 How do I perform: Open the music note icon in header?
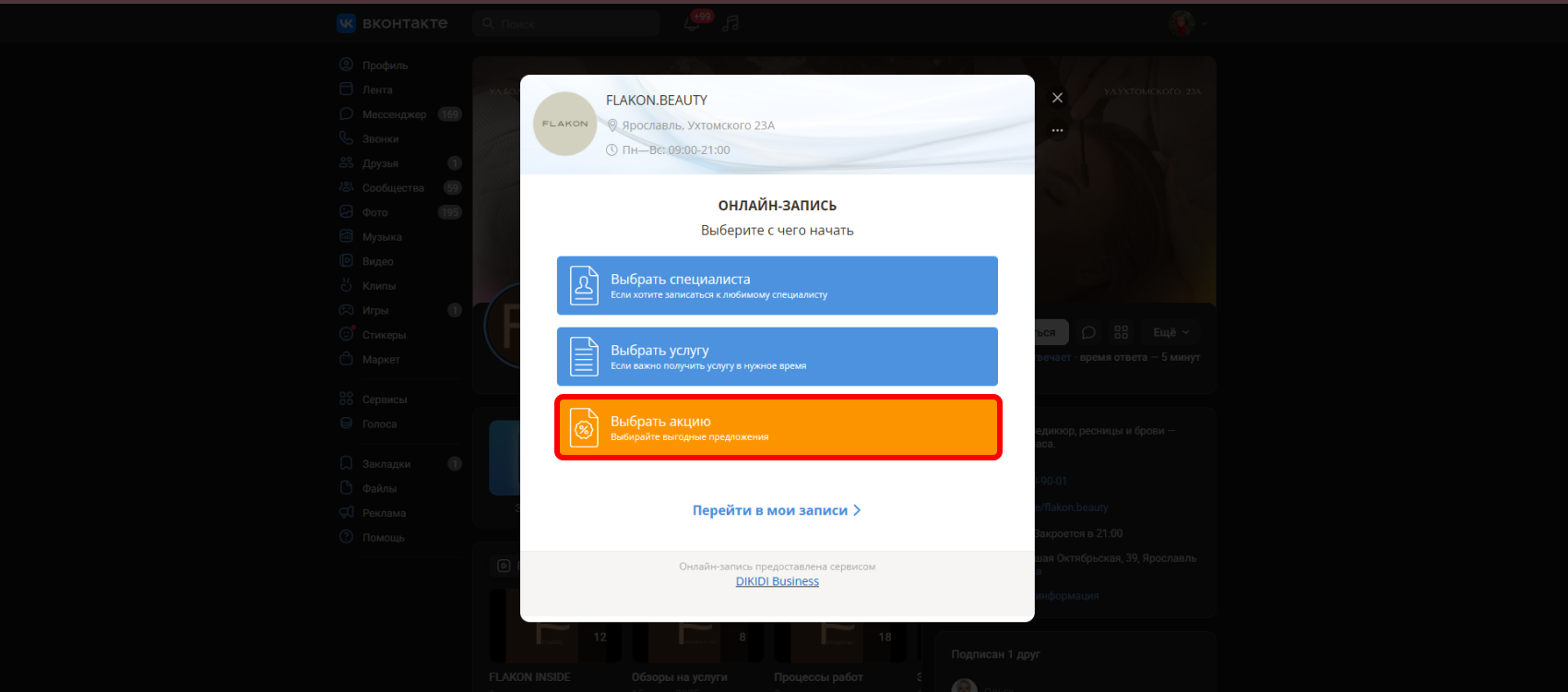(731, 23)
